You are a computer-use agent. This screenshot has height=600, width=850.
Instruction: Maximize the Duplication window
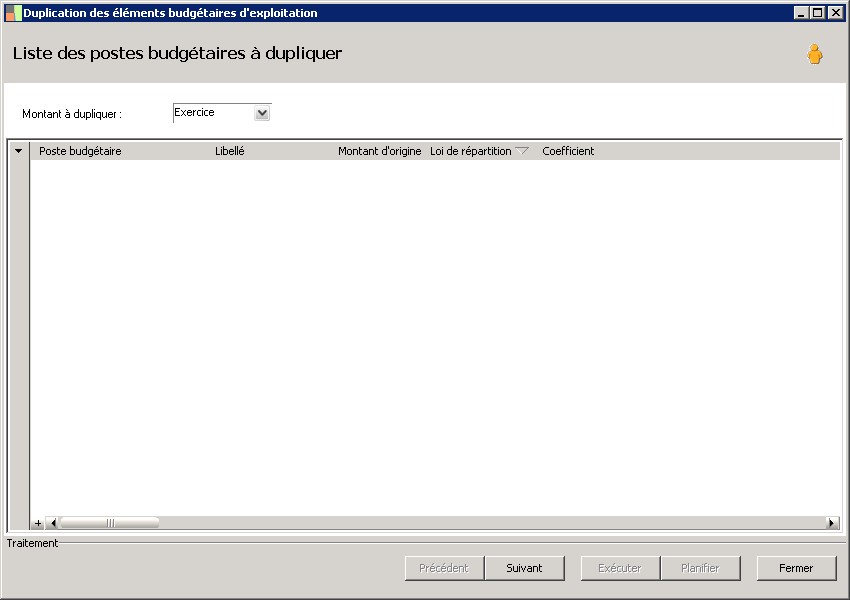[x=817, y=12]
